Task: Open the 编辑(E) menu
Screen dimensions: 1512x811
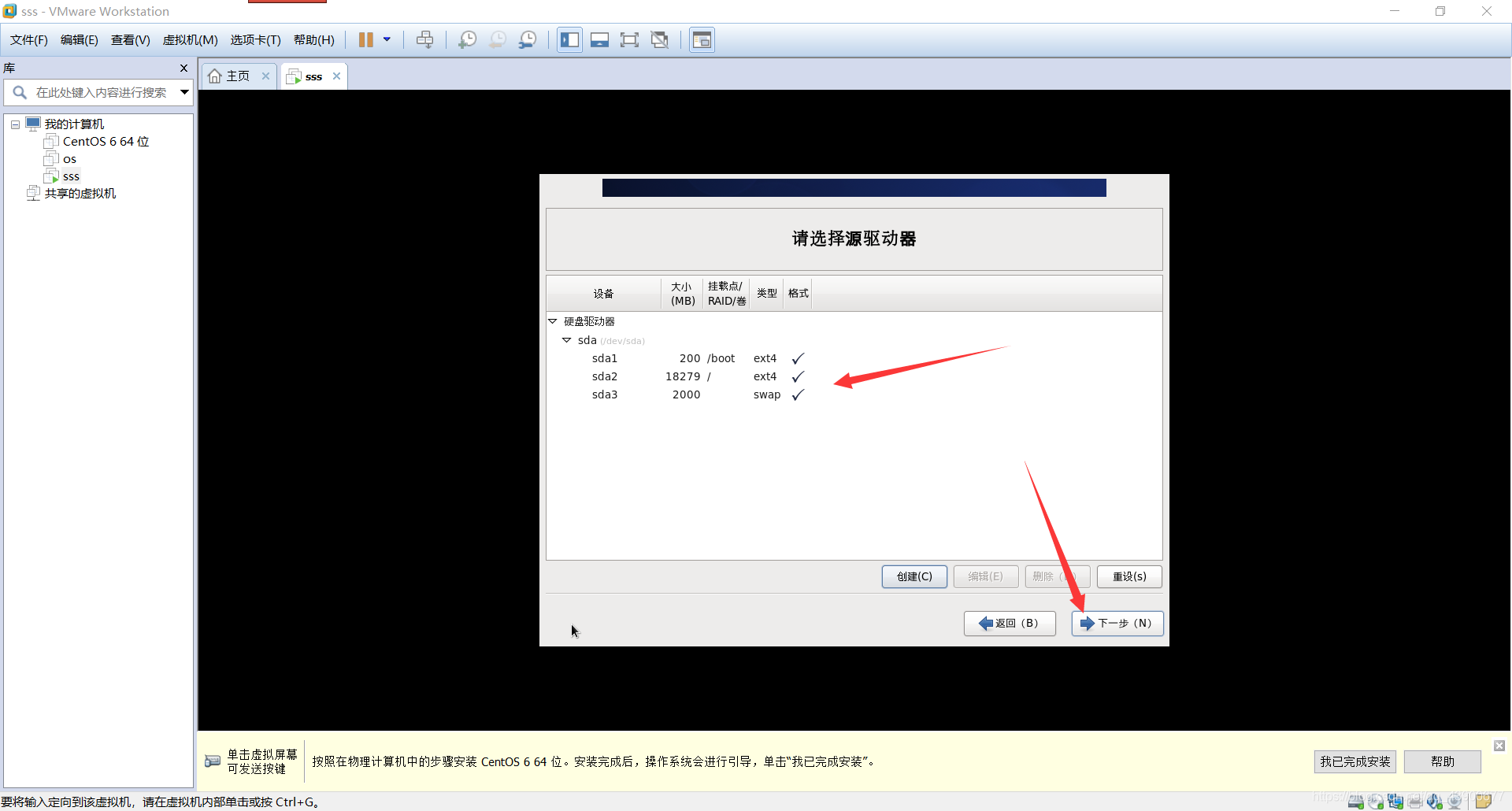Action: tap(80, 40)
